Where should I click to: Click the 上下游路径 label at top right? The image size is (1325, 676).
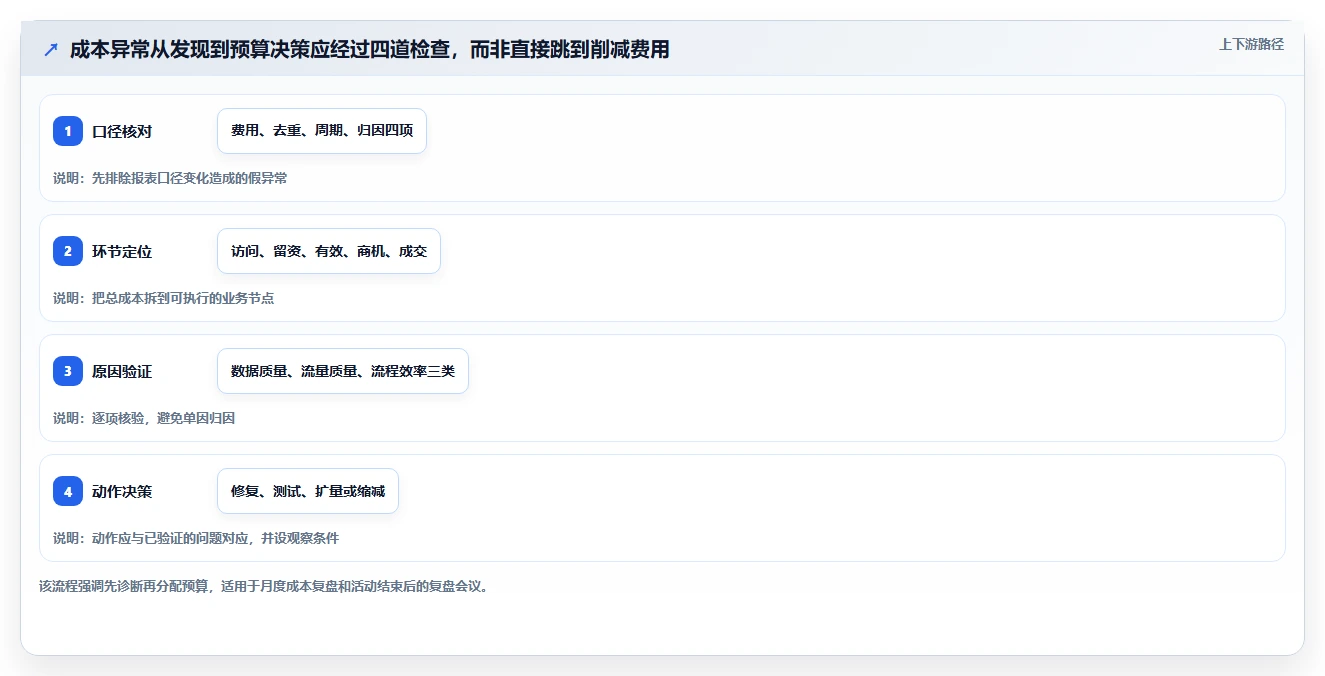click(x=1251, y=44)
